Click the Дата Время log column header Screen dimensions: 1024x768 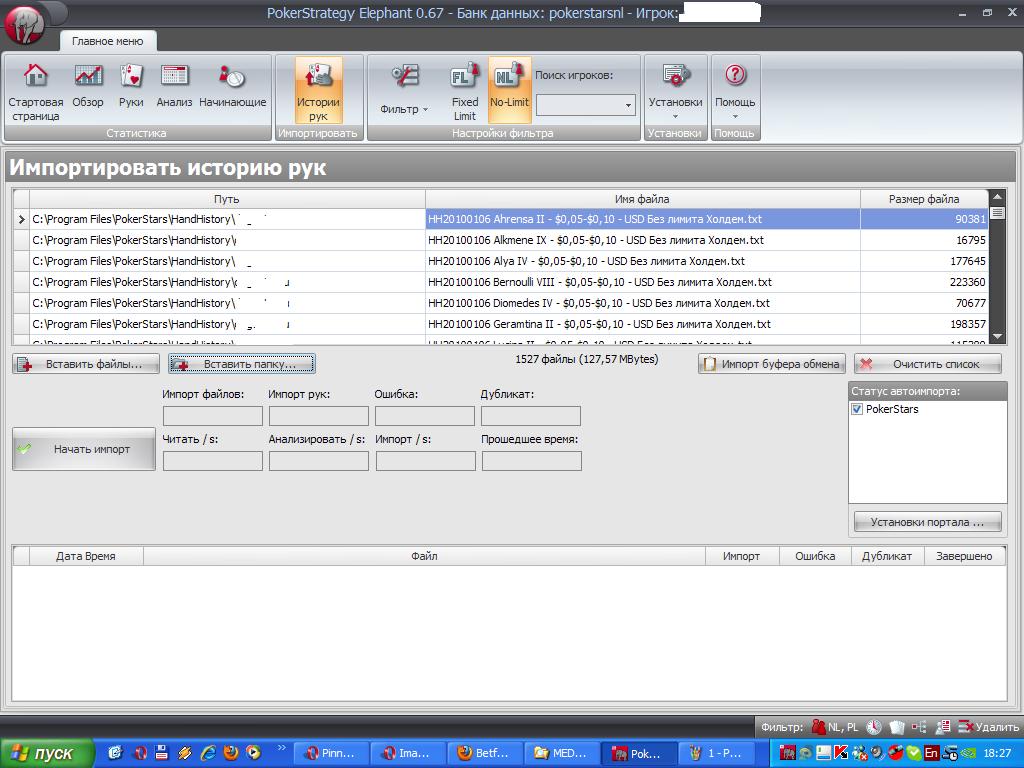[86, 556]
